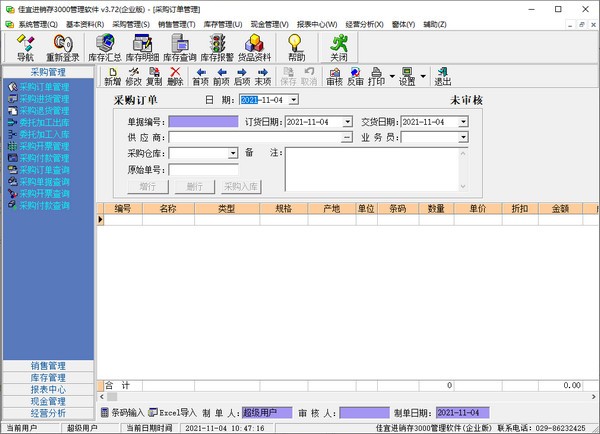The image size is (600, 434).
Task: Go to 首项 first record
Action: 201,76
